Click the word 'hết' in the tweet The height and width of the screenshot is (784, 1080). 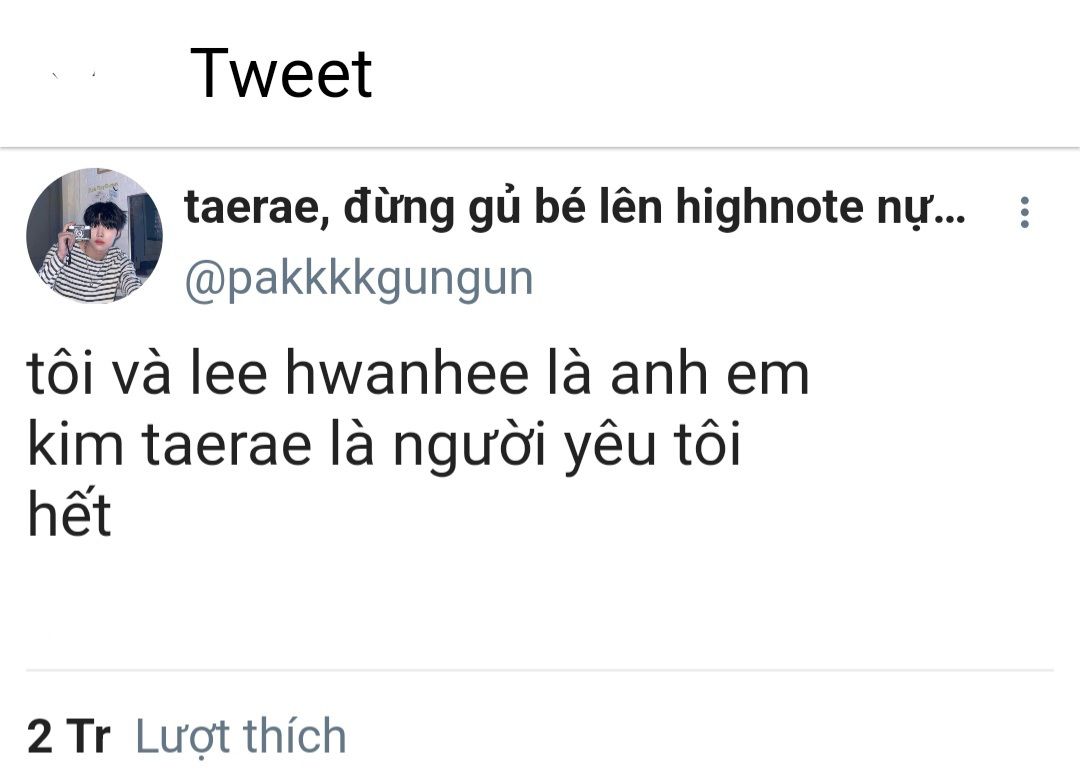coord(69,513)
